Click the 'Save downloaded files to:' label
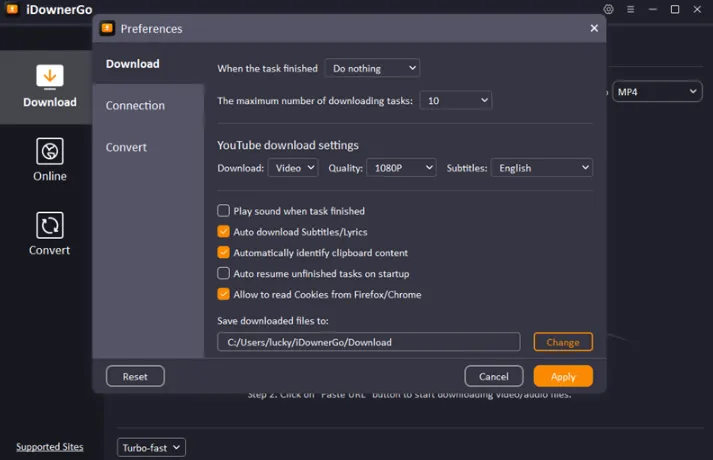The image size is (713, 460). pos(273,320)
